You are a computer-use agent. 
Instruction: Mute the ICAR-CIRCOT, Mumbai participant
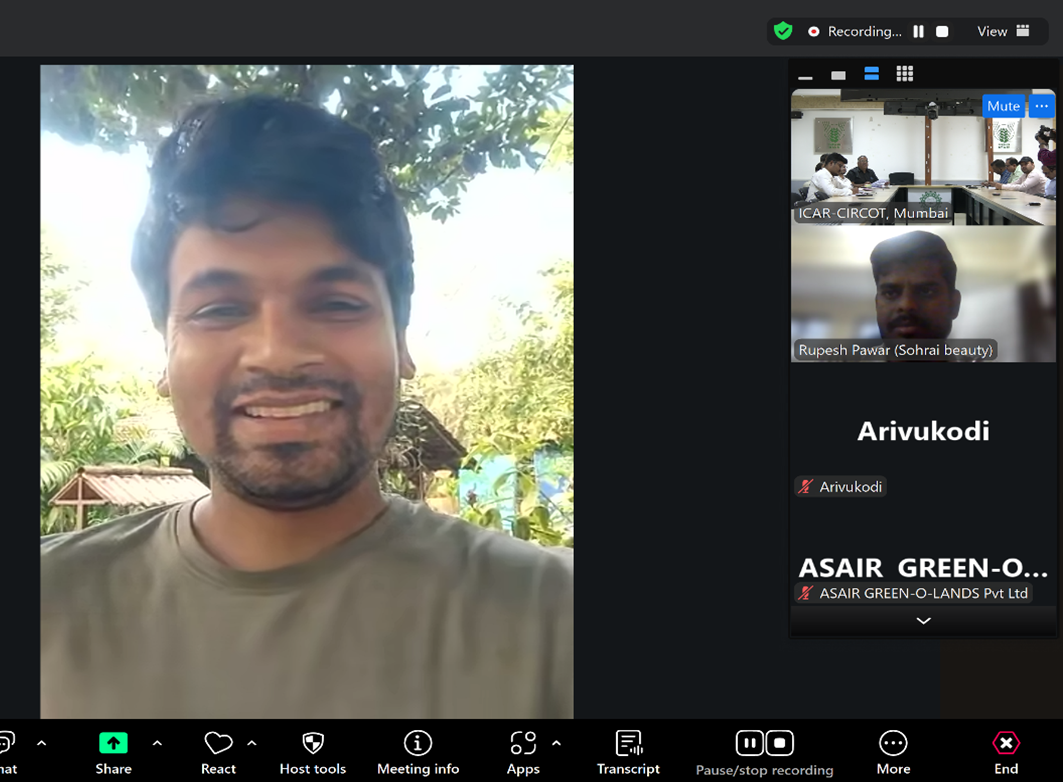tap(1002, 106)
